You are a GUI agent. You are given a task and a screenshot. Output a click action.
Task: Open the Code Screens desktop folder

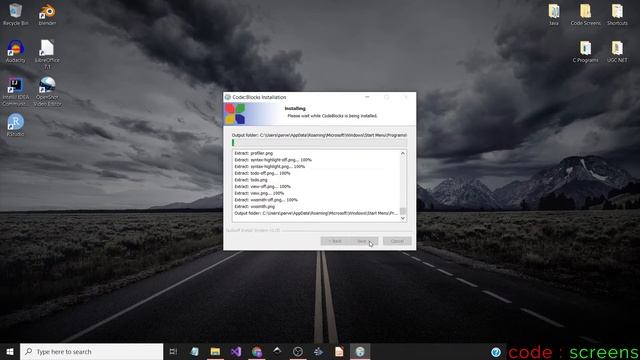(586, 14)
